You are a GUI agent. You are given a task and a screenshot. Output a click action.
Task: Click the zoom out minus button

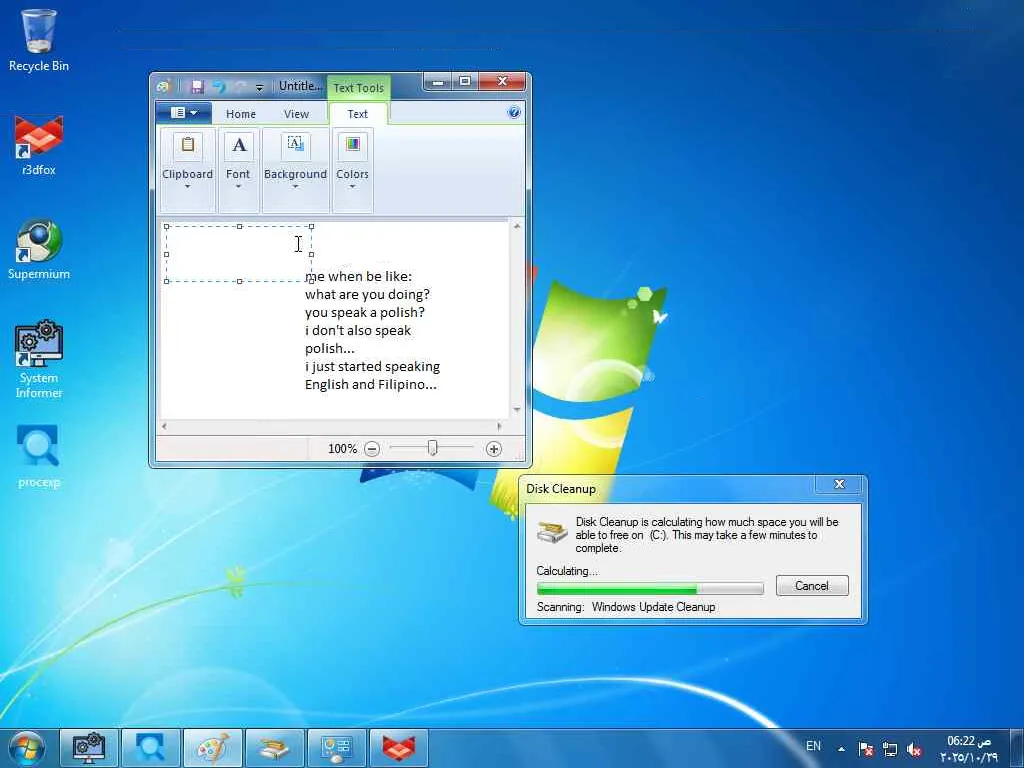pos(372,449)
